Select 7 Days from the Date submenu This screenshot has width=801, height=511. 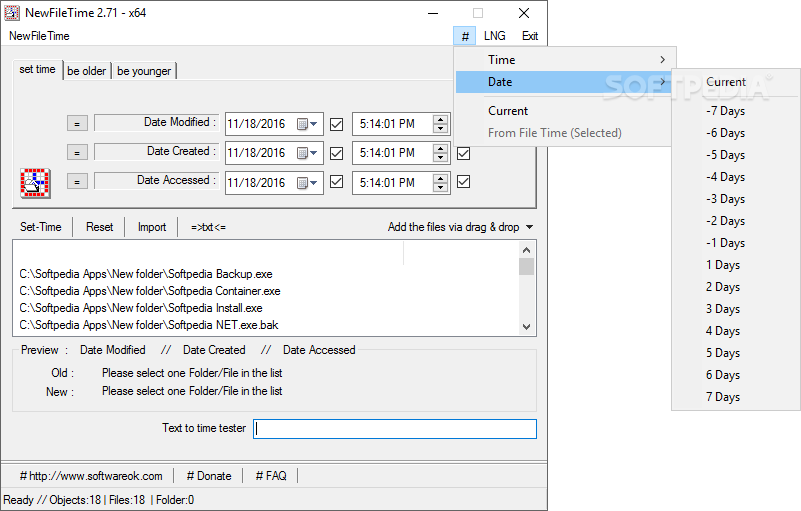(x=736, y=397)
